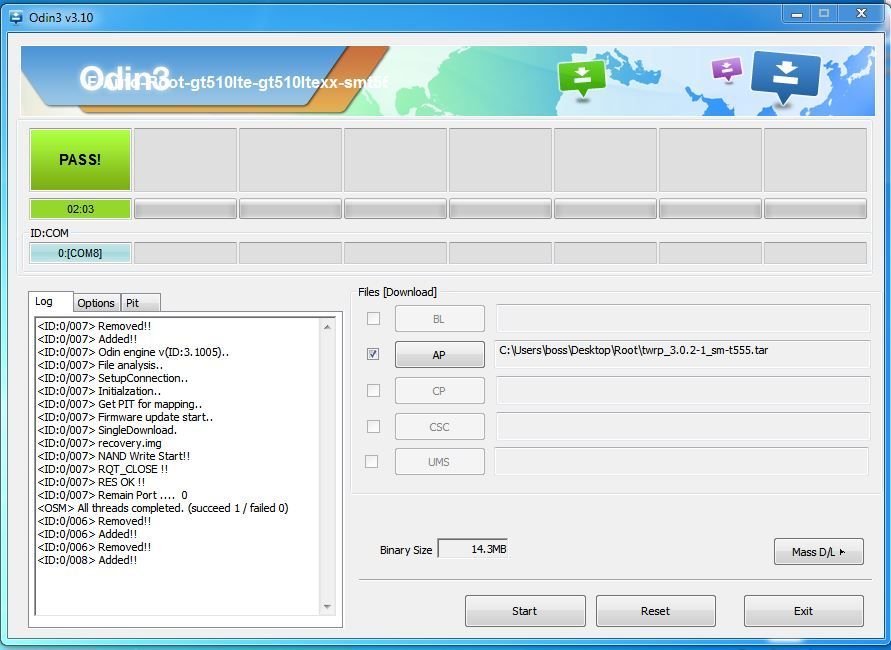Click the 'SingleDownload.' log line
The image size is (891, 650).
(107, 430)
